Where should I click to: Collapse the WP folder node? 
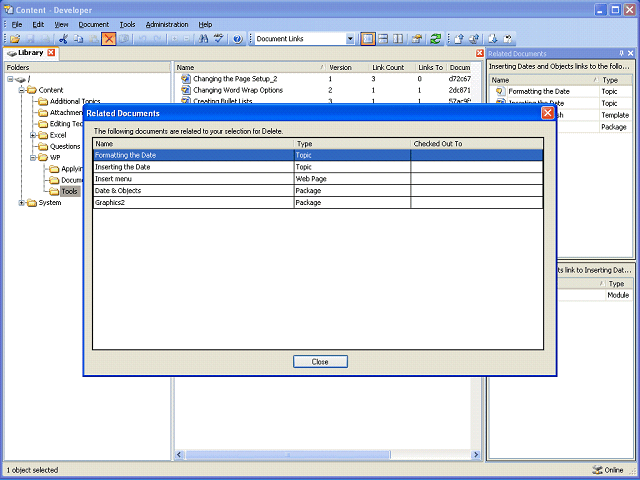(x=33, y=158)
